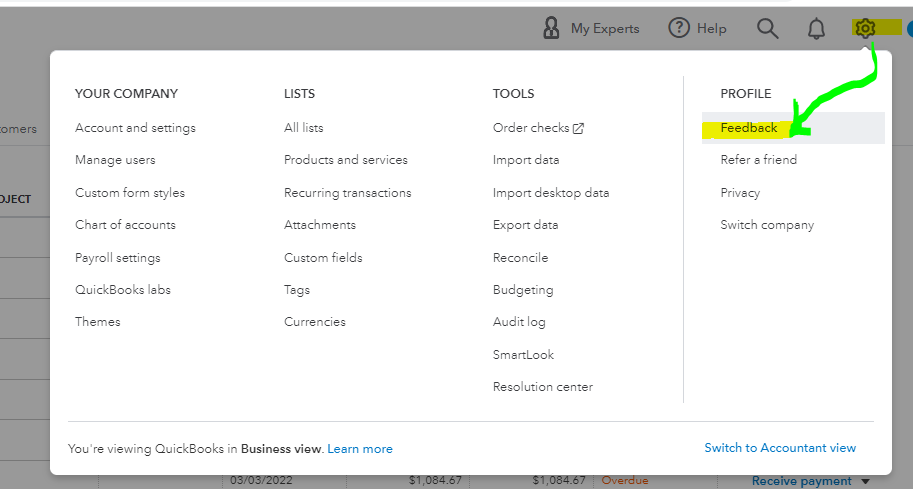Go to Chart of accounts
Image resolution: width=913 pixels, height=489 pixels.
pos(125,225)
